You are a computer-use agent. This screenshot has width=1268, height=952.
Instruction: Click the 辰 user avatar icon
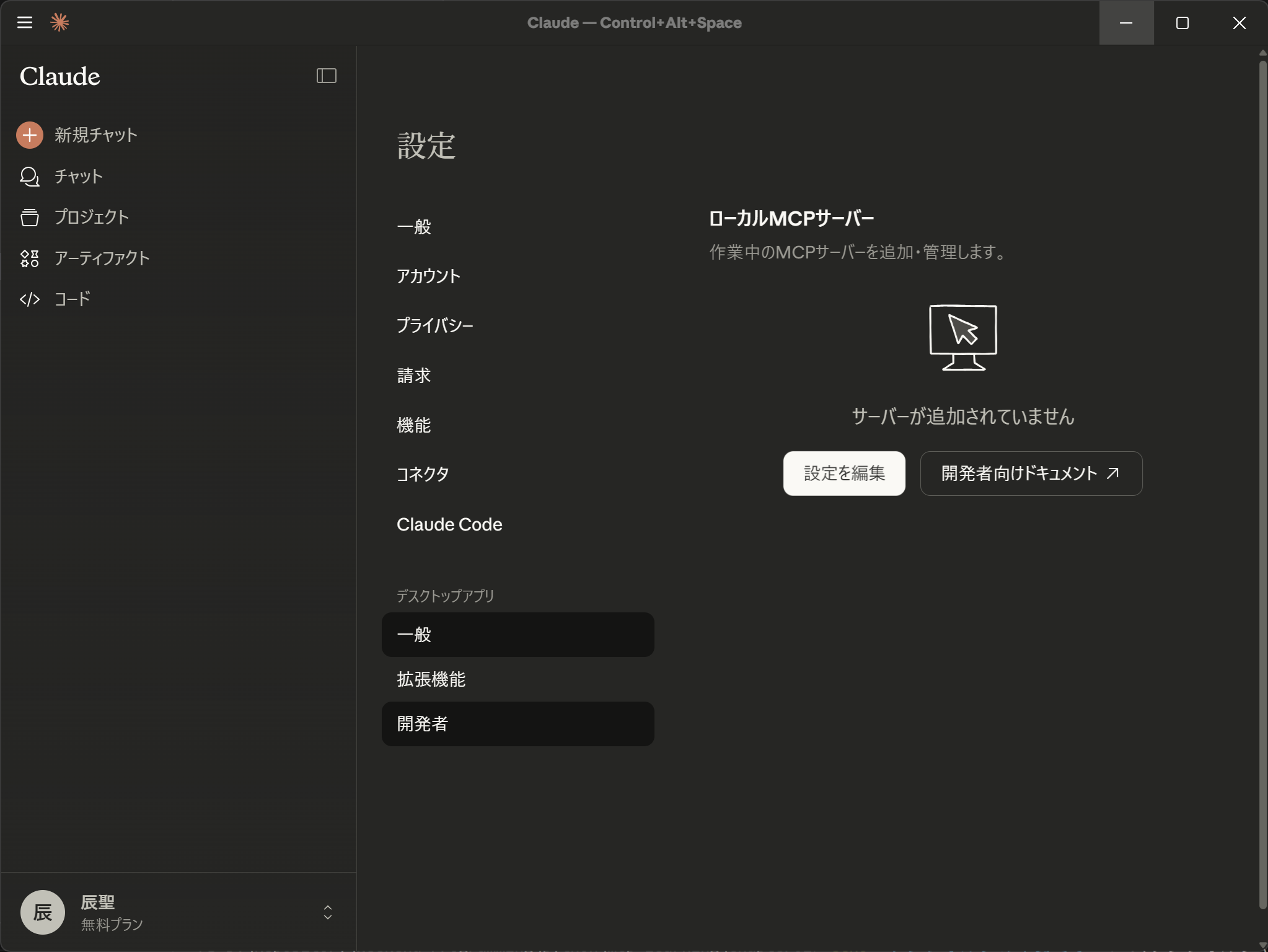[x=42, y=911]
